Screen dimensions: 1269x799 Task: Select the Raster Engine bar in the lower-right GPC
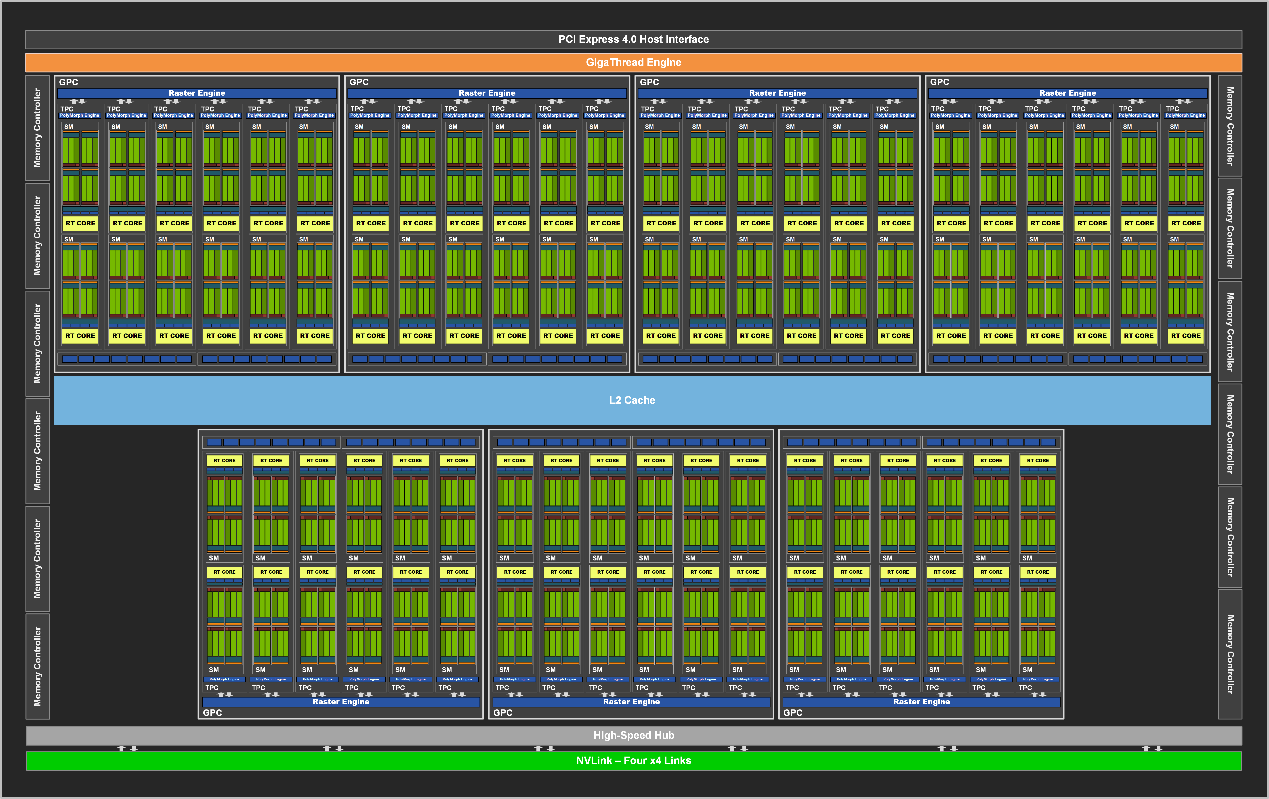(921, 702)
